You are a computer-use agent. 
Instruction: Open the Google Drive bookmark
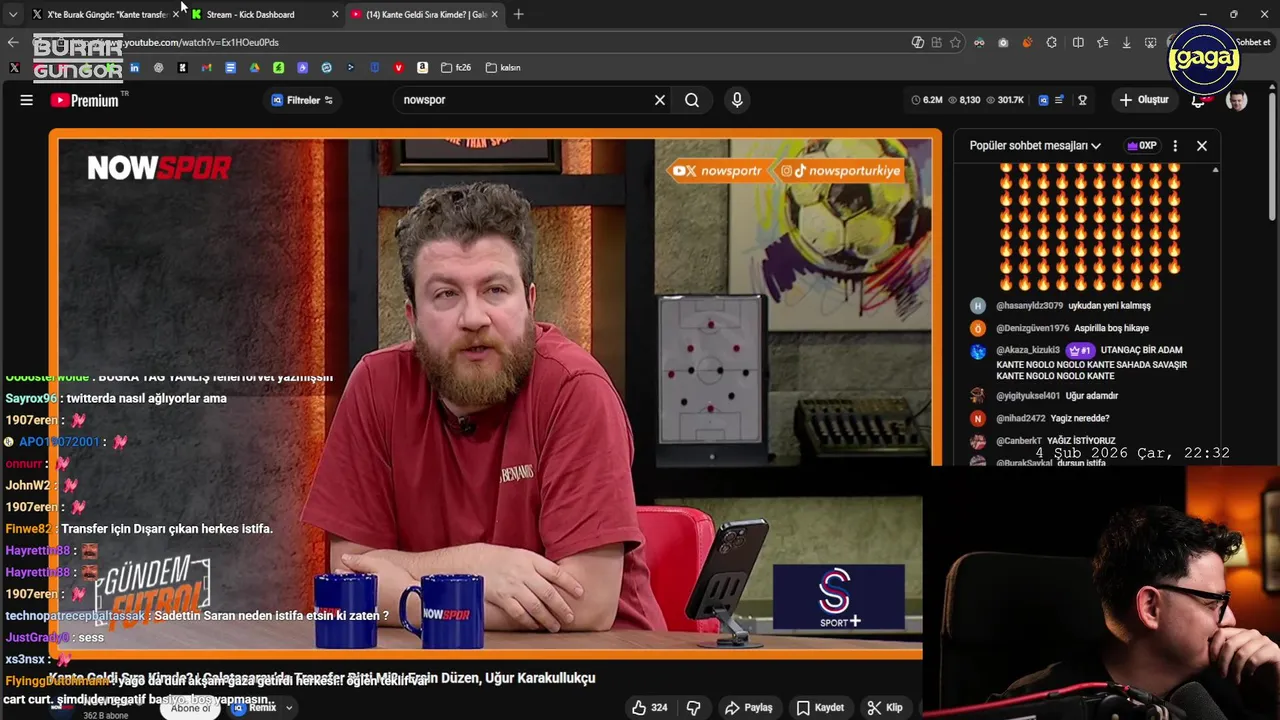point(254,68)
